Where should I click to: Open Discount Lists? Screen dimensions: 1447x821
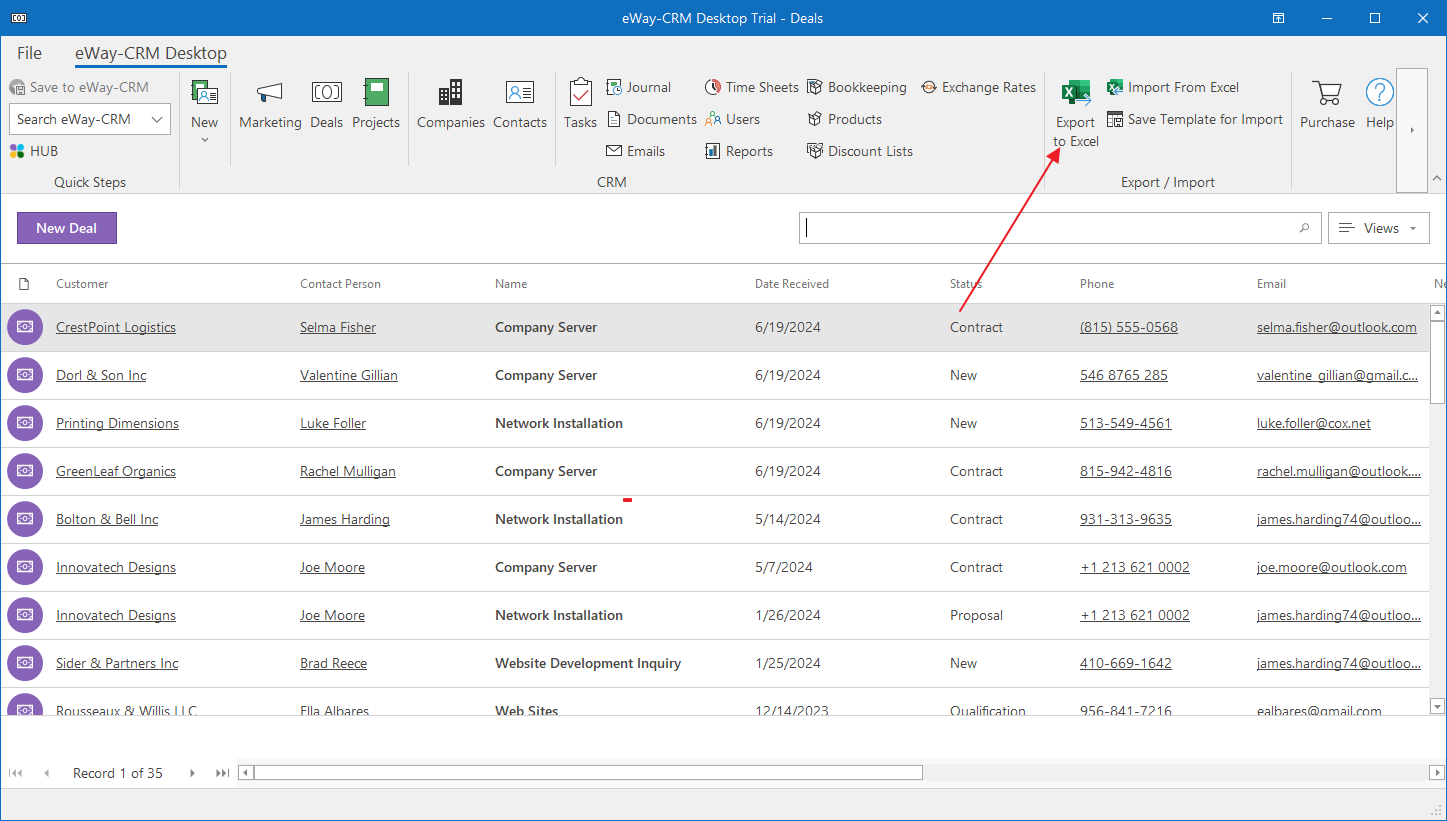point(860,151)
